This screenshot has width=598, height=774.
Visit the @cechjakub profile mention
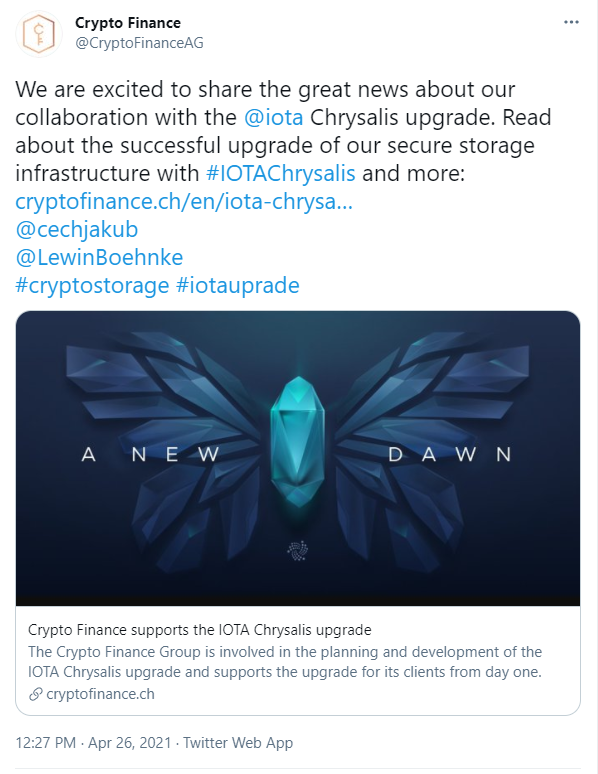pos(77,230)
